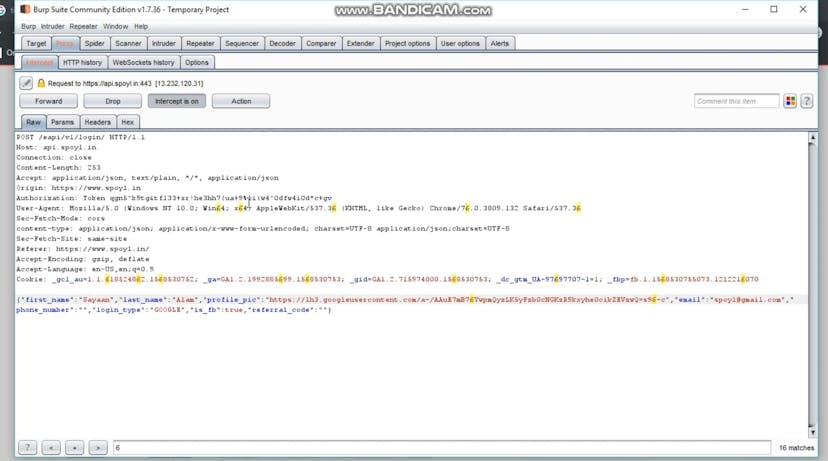Click the Content-Length header line

[58, 167]
